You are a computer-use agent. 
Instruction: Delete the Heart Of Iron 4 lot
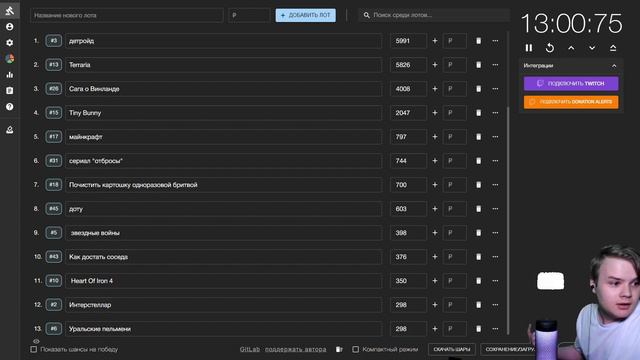click(x=478, y=281)
